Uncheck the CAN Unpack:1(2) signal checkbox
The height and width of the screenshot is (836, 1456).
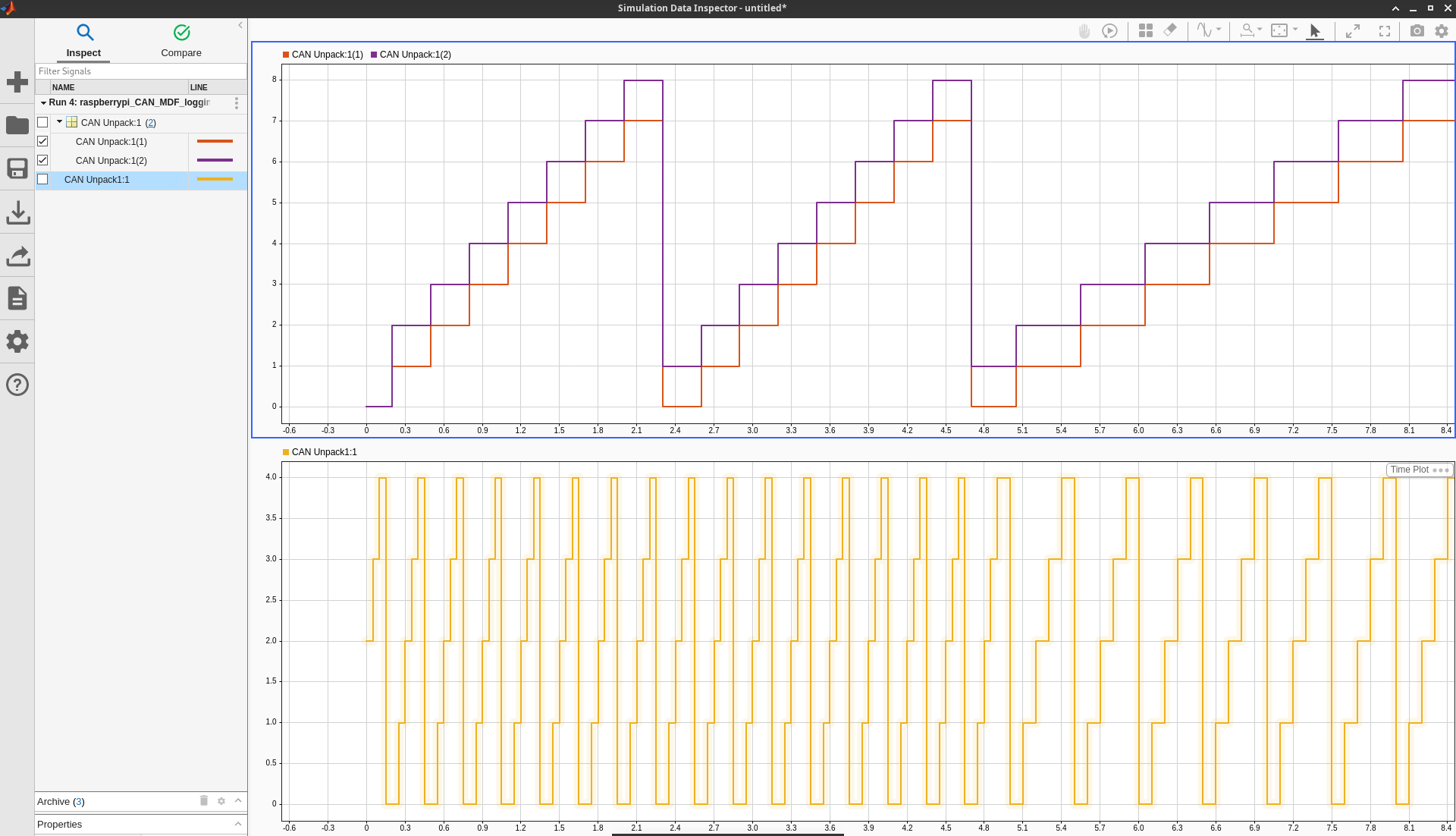(x=42, y=160)
